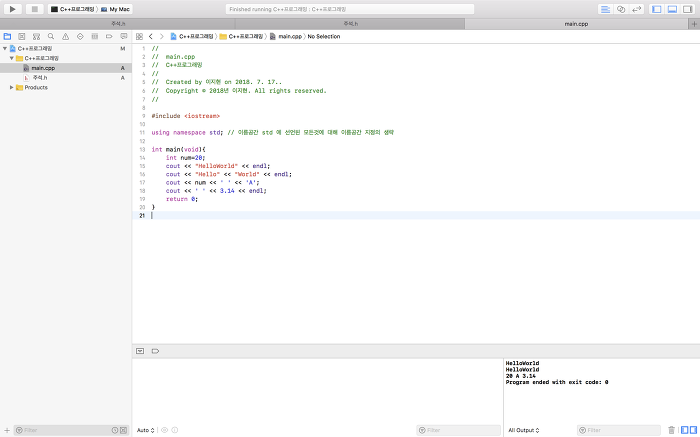The height and width of the screenshot is (437, 700).
Task: Click the return 0 code line
Action: tap(182, 199)
